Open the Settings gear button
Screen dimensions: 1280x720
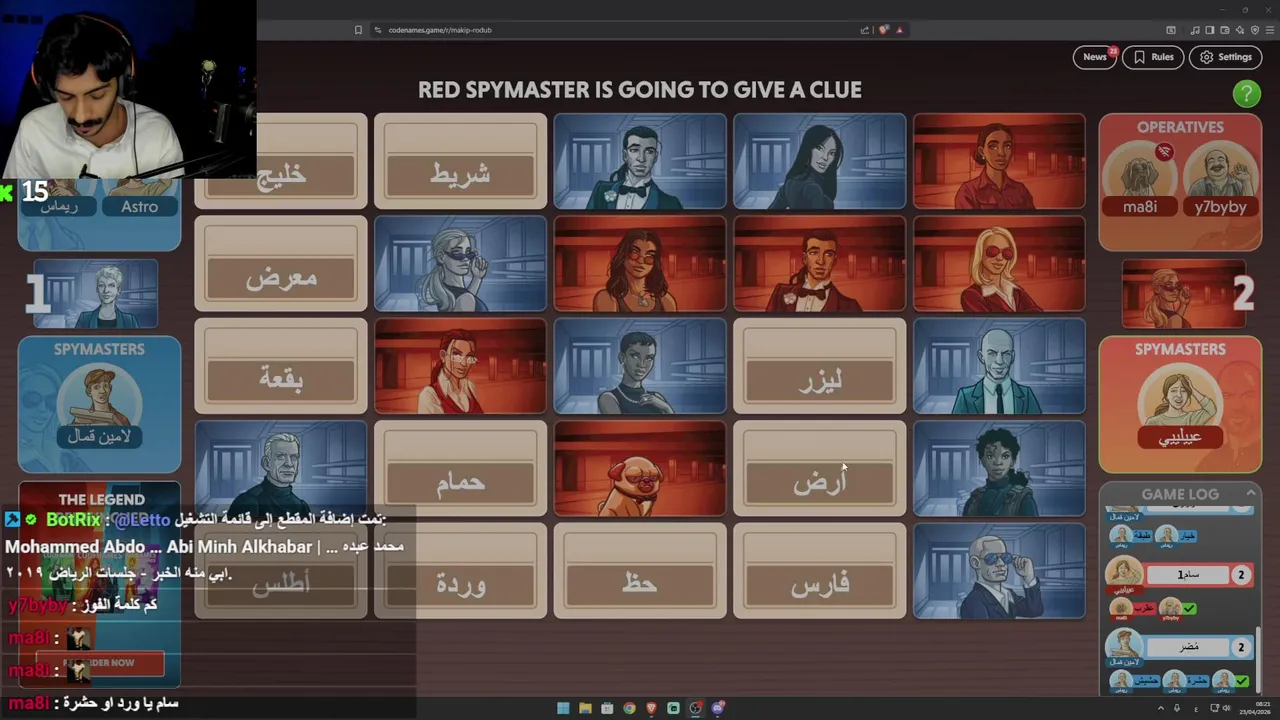(x=1225, y=57)
